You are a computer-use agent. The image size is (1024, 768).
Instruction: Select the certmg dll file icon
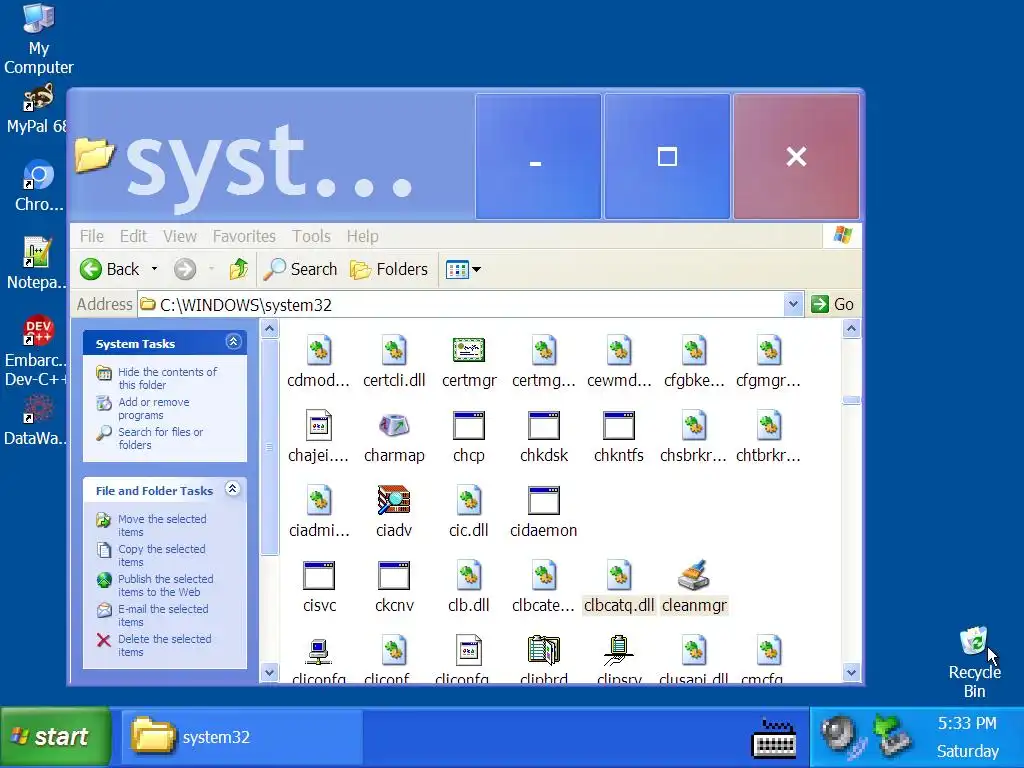[543, 351]
